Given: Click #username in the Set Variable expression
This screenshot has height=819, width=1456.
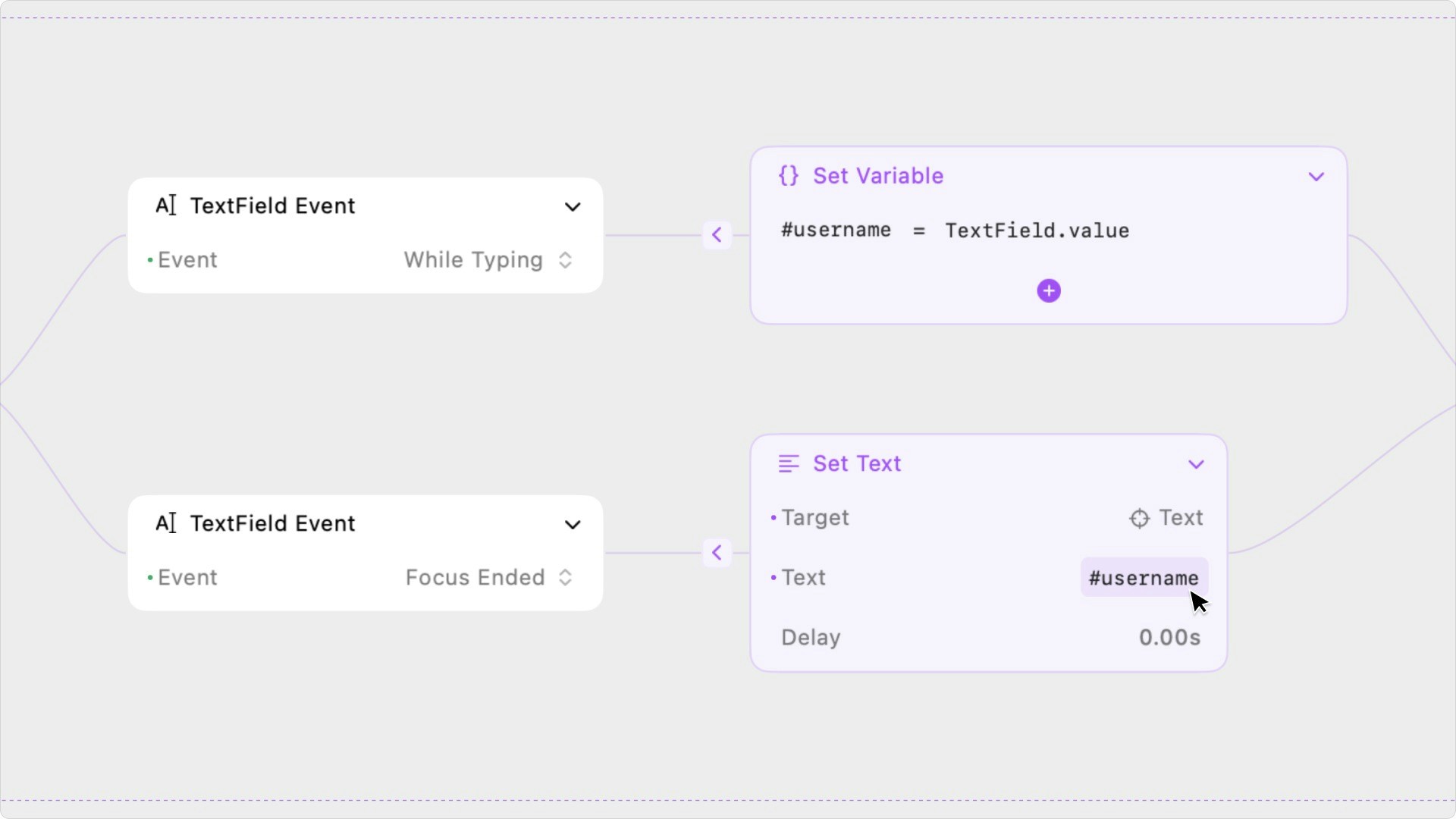Looking at the screenshot, I should (836, 231).
